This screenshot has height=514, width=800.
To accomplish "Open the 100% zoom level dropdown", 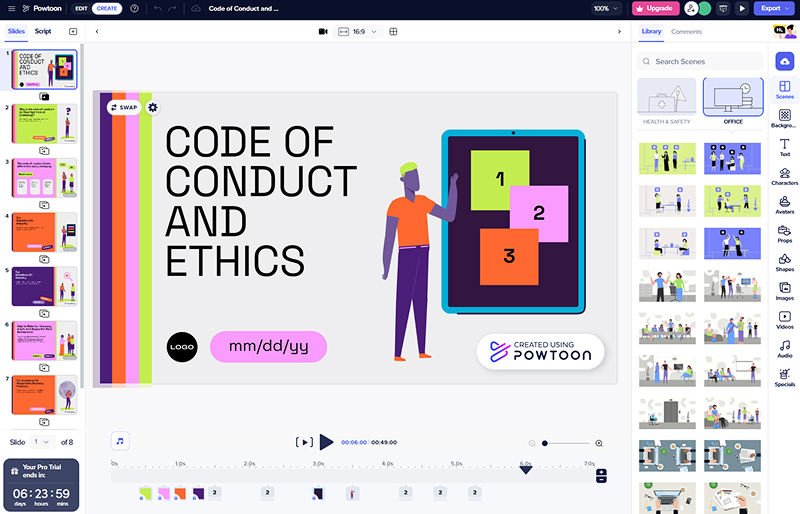I will (x=606, y=8).
